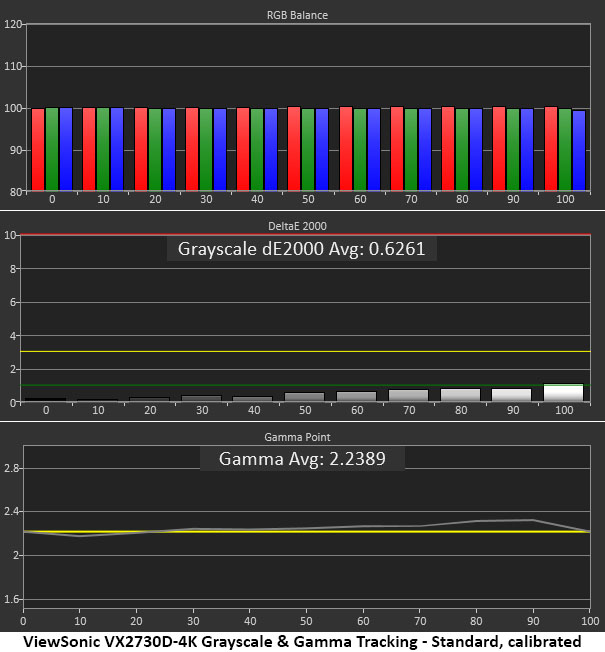Click the blue bar at 40 in RGB Balance
The width and height of the screenshot is (605, 652).
(271, 149)
